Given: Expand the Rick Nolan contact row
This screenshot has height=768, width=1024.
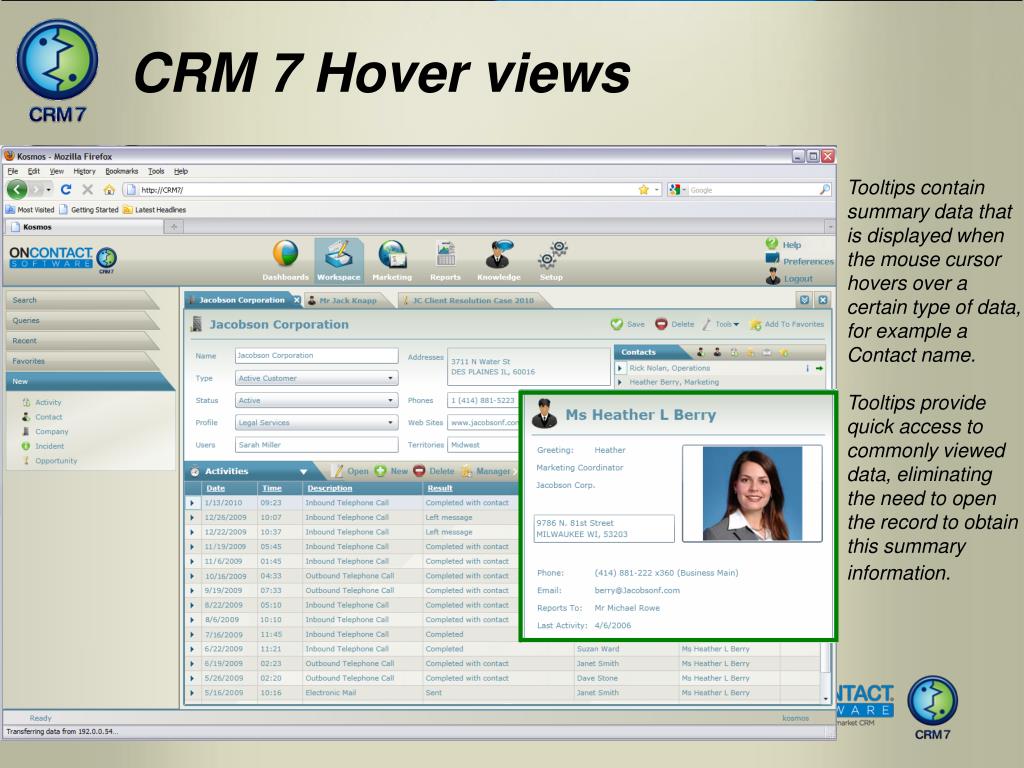Looking at the screenshot, I should pyautogui.click(x=620, y=368).
